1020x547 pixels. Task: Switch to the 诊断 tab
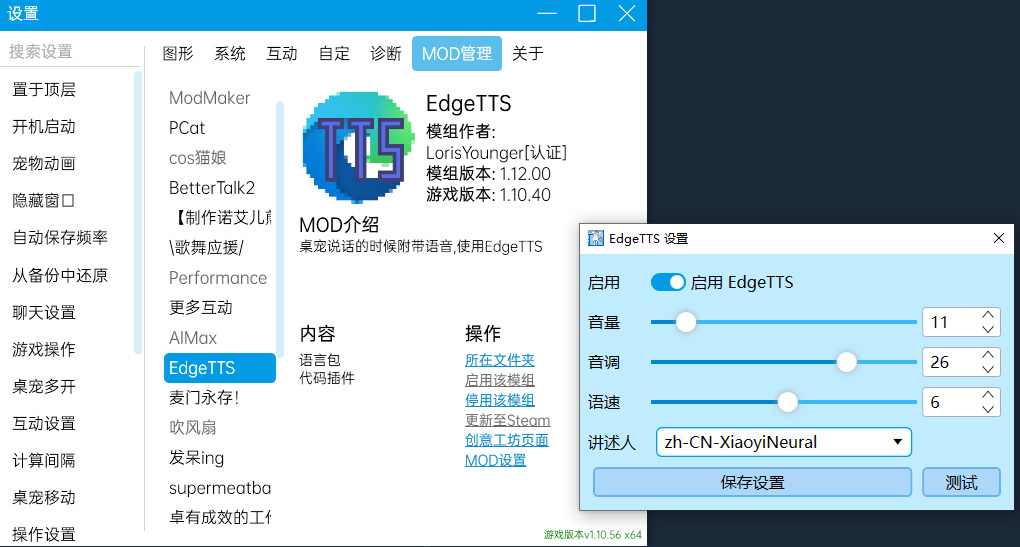point(386,53)
